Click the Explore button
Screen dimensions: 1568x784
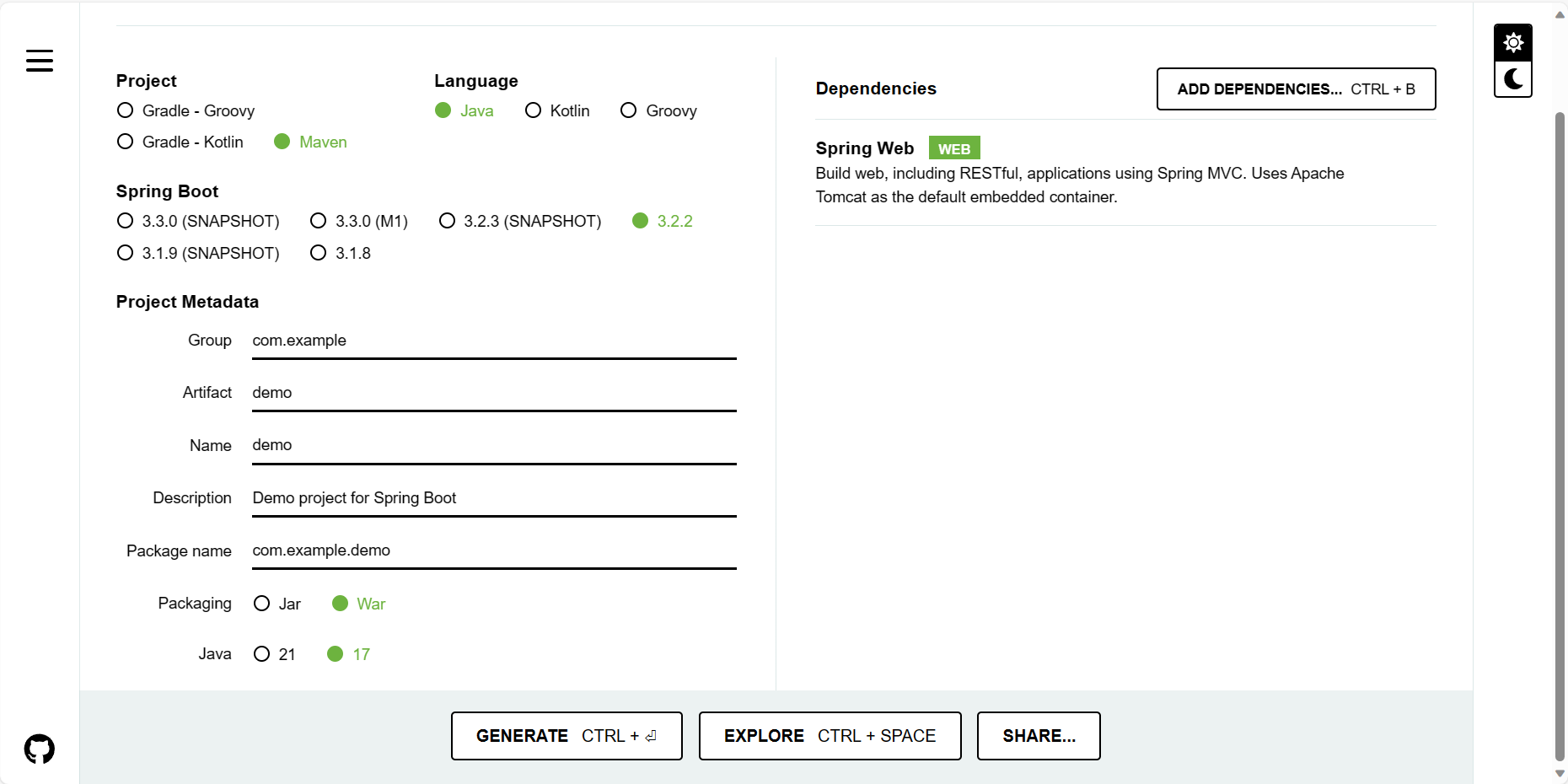[830, 736]
